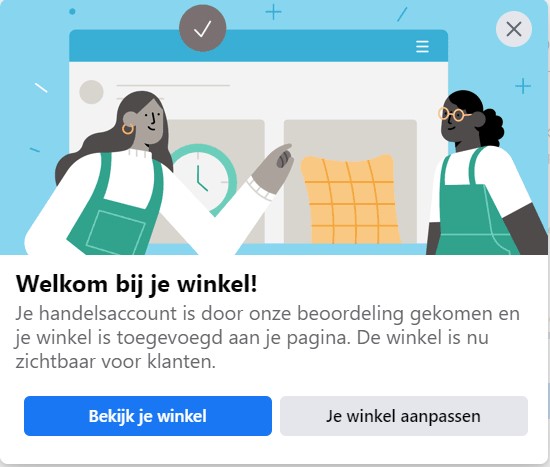This screenshot has height=467, width=550.
Task: Click the blue header bar of mock window
Action: pyautogui.click(x=259, y=46)
